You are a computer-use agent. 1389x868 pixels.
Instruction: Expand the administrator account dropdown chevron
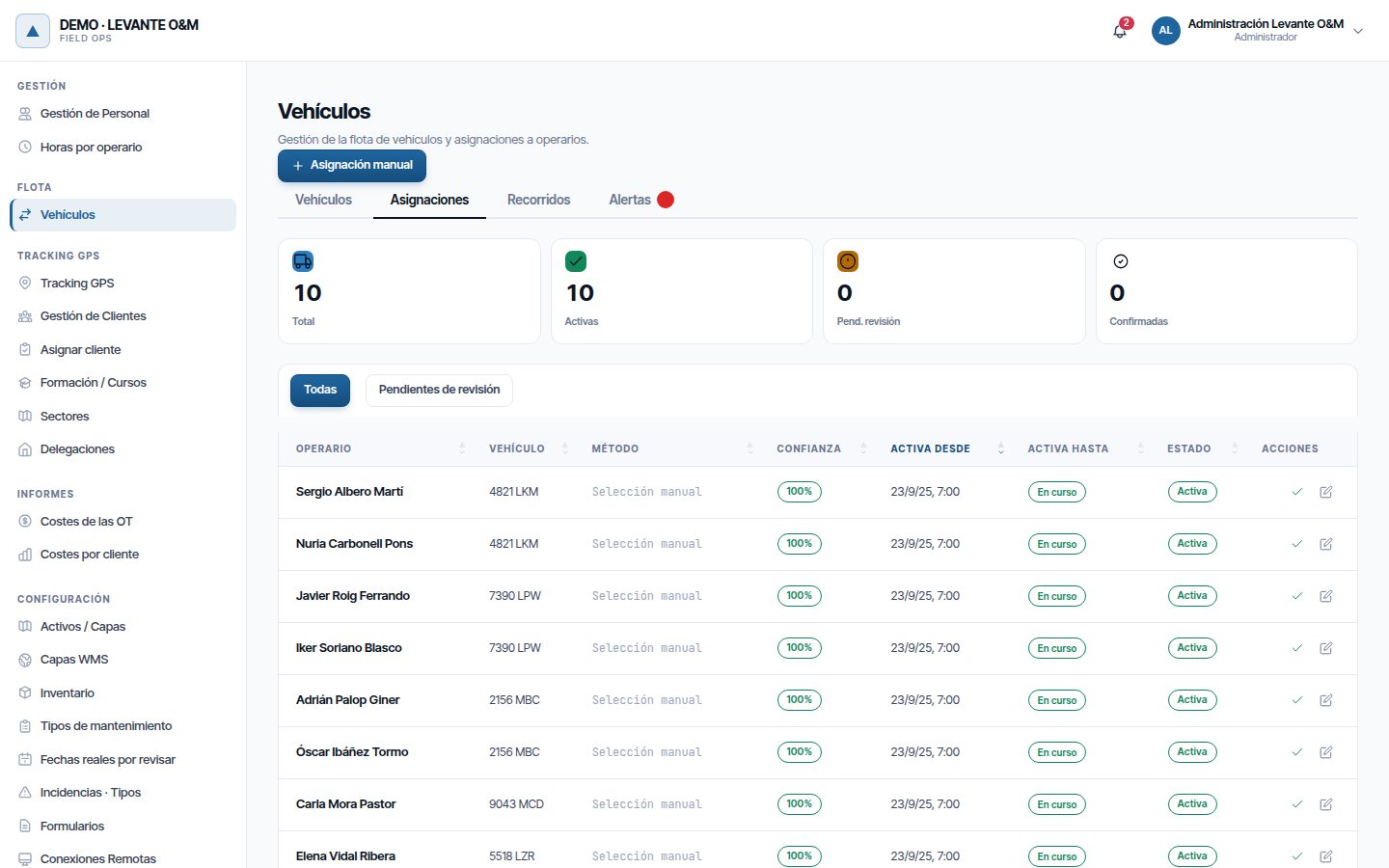(x=1358, y=31)
